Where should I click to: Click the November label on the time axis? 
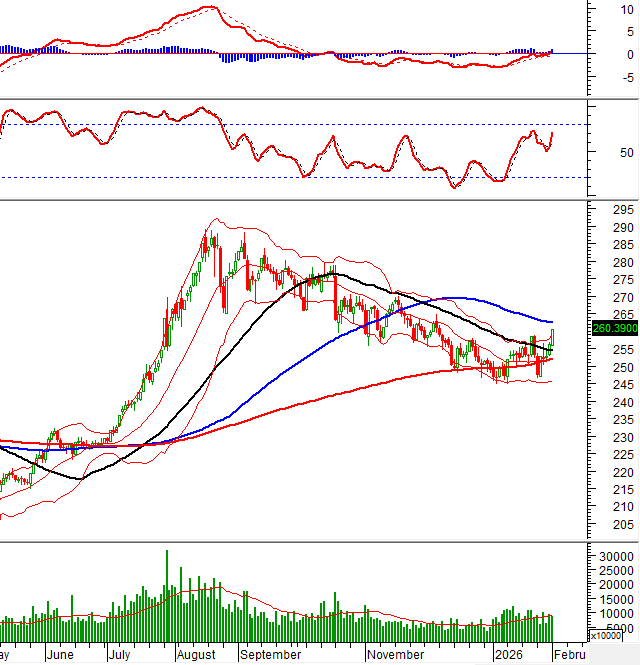(395, 655)
